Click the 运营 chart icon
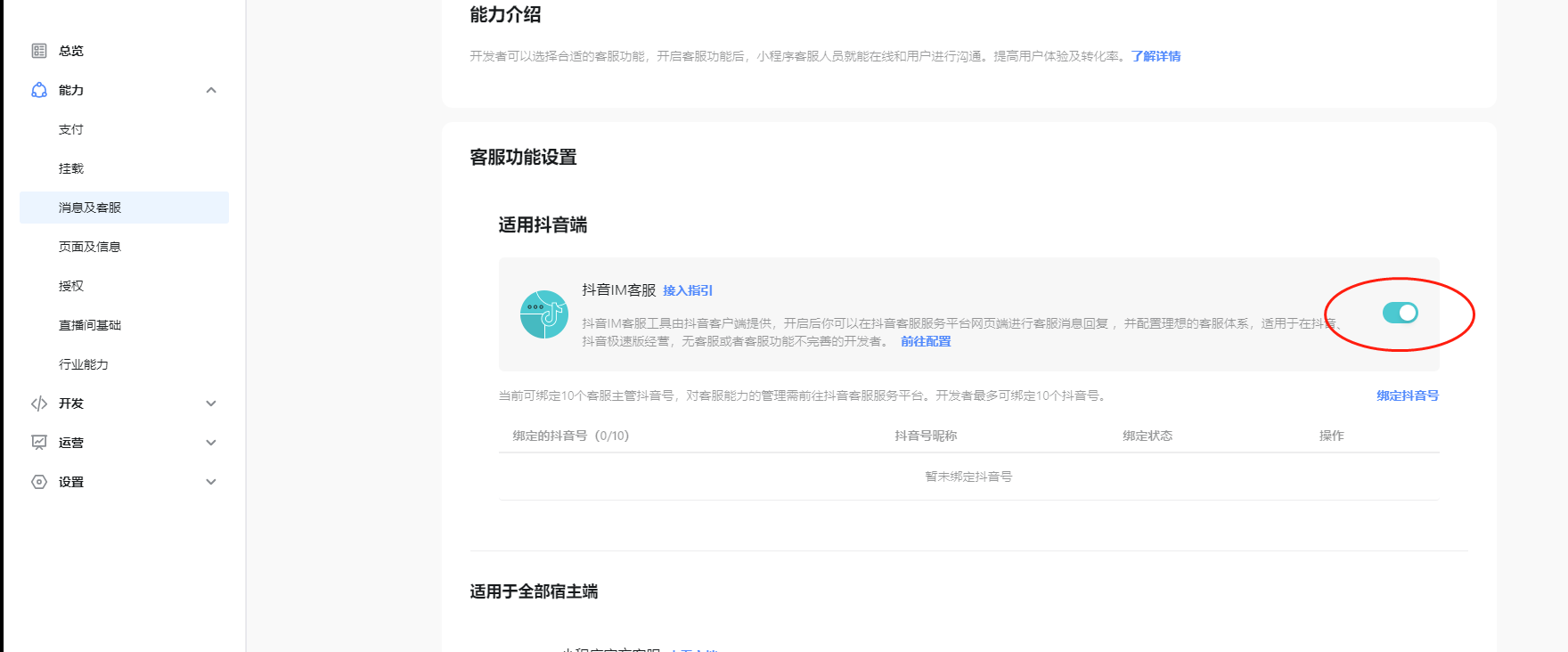Viewport: 1568px width, 652px height. [x=39, y=443]
